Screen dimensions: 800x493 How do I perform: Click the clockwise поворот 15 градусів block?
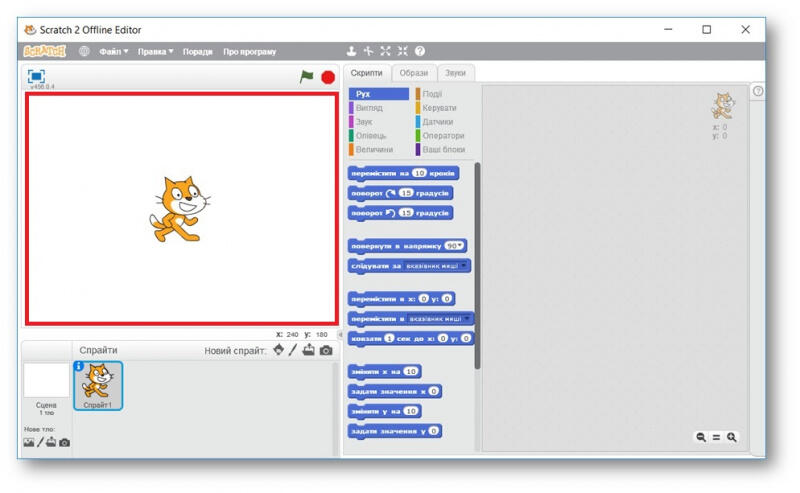401,193
